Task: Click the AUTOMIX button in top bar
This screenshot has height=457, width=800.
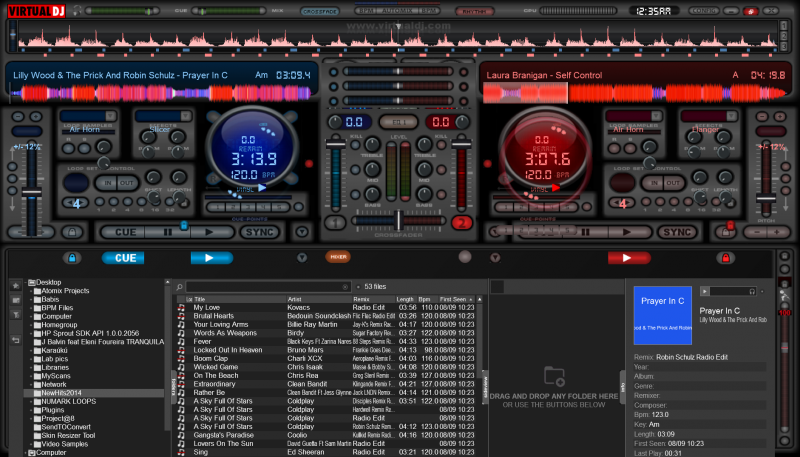Action: pos(398,10)
